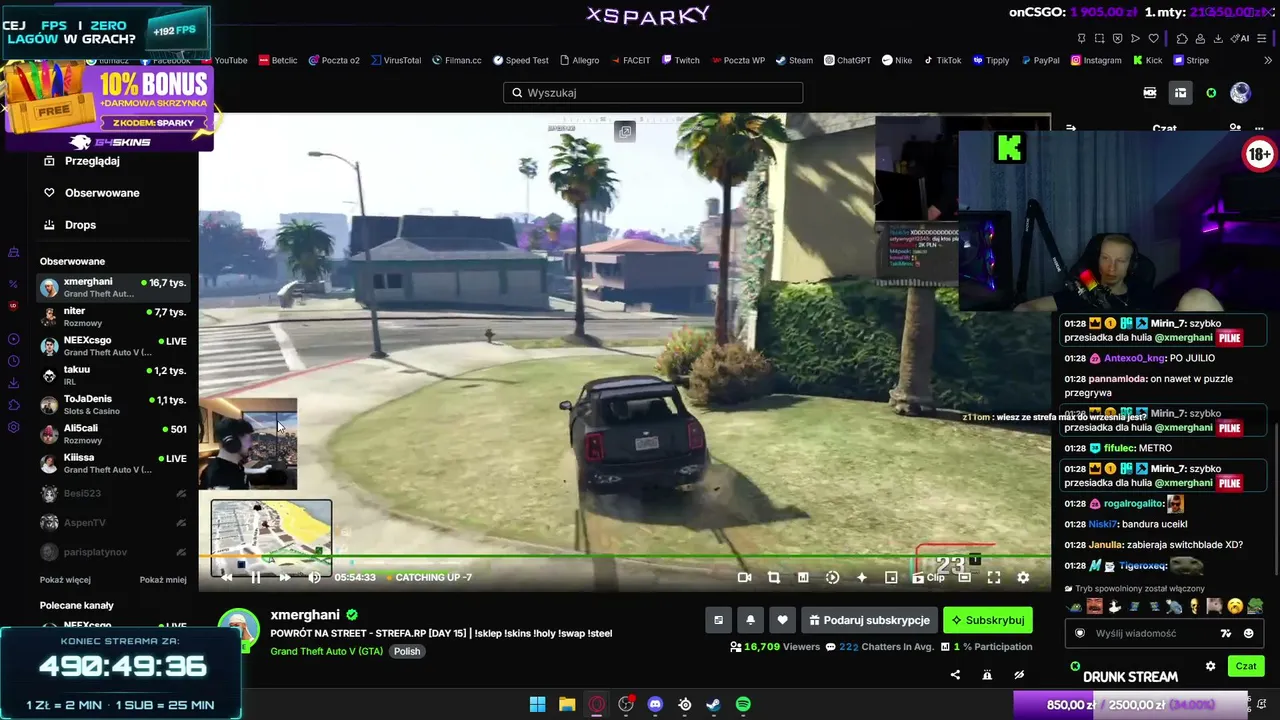Open user profile avatar menu
The height and width of the screenshot is (720, 1280).
tap(1241, 93)
